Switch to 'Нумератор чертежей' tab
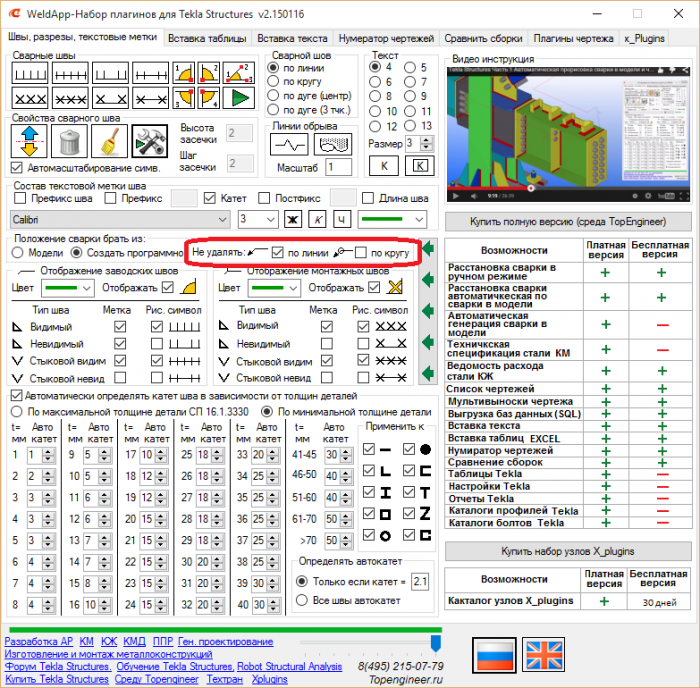The height and width of the screenshot is (688, 700). pyautogui.click(x=386, y=38)
